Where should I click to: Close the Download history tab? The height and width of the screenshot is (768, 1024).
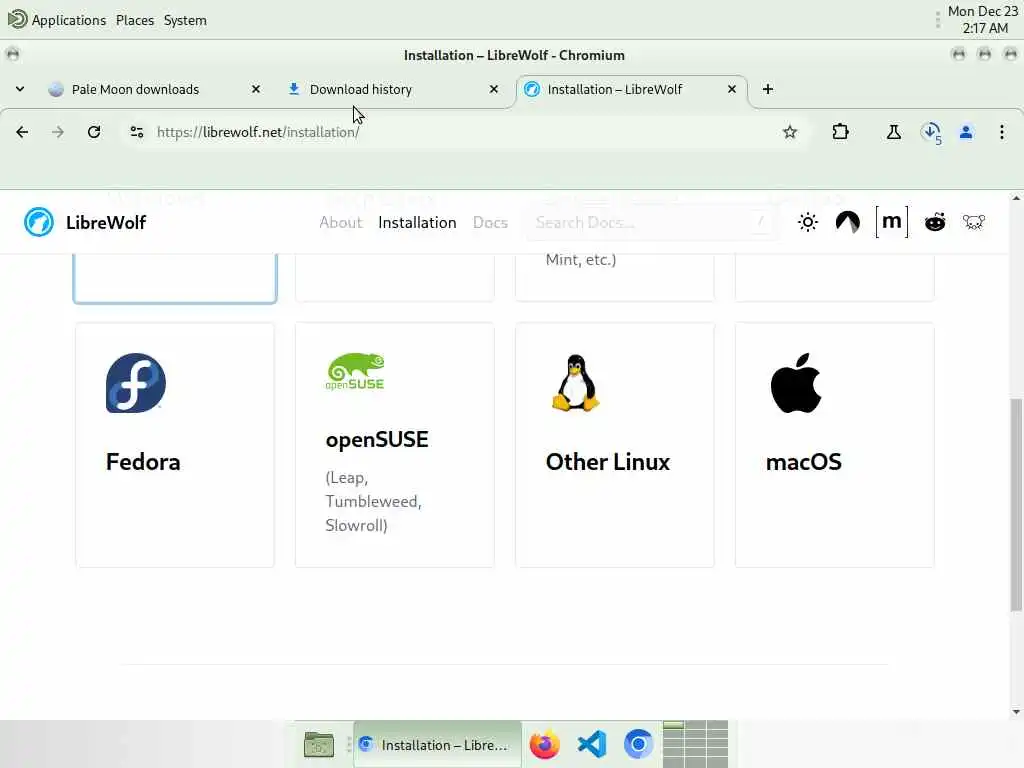(x=494, y=89)
